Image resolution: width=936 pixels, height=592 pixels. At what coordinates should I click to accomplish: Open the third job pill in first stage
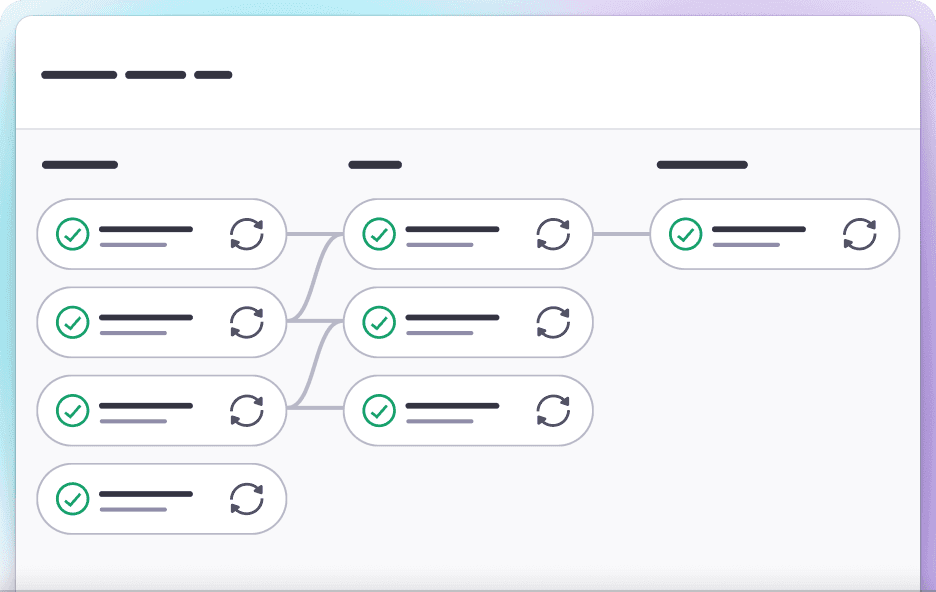coord(146,410)
